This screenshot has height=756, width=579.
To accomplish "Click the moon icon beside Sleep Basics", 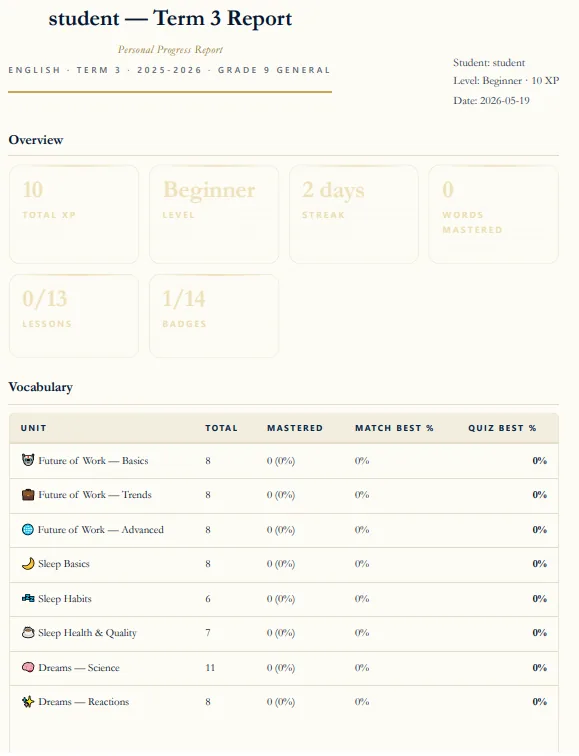I will pyautogui.click(x=28, y=564).
